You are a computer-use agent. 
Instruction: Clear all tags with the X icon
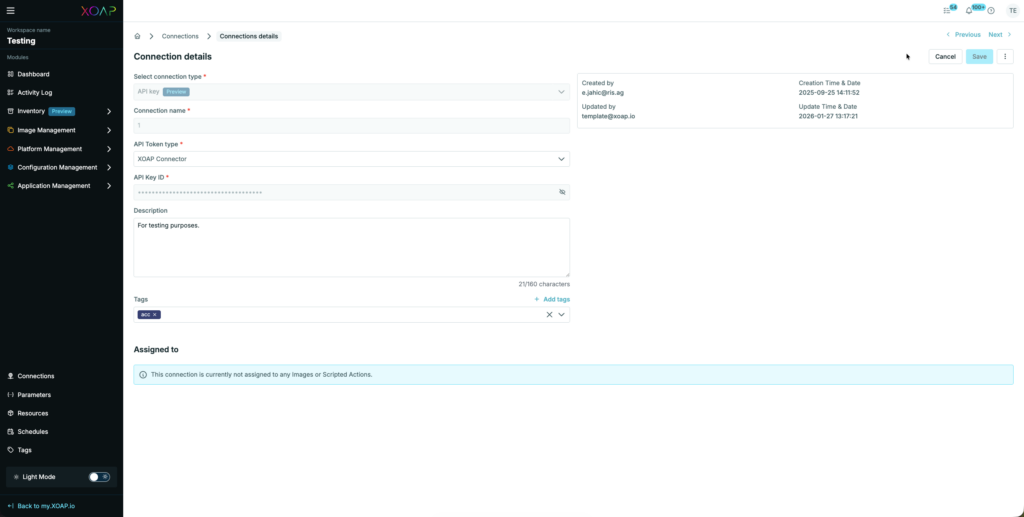(549, 315)
